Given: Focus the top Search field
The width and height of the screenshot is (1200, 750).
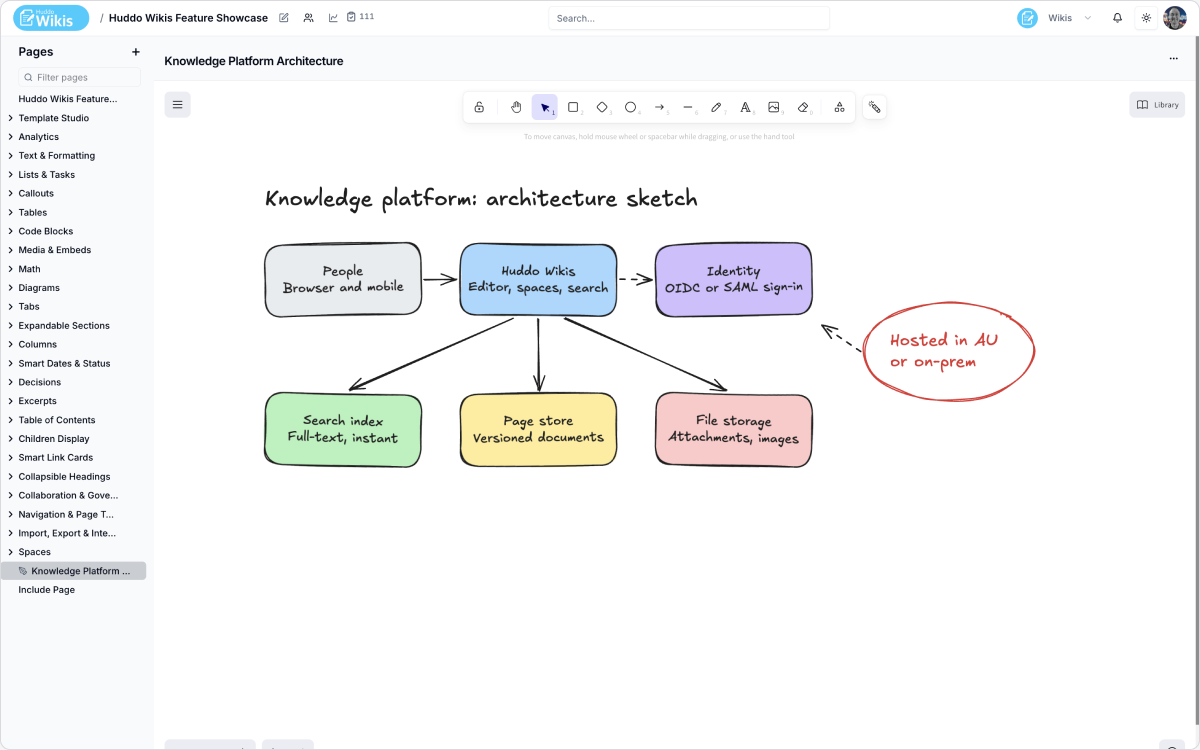Looking at the screenshot, I should [x=689, y=18].
